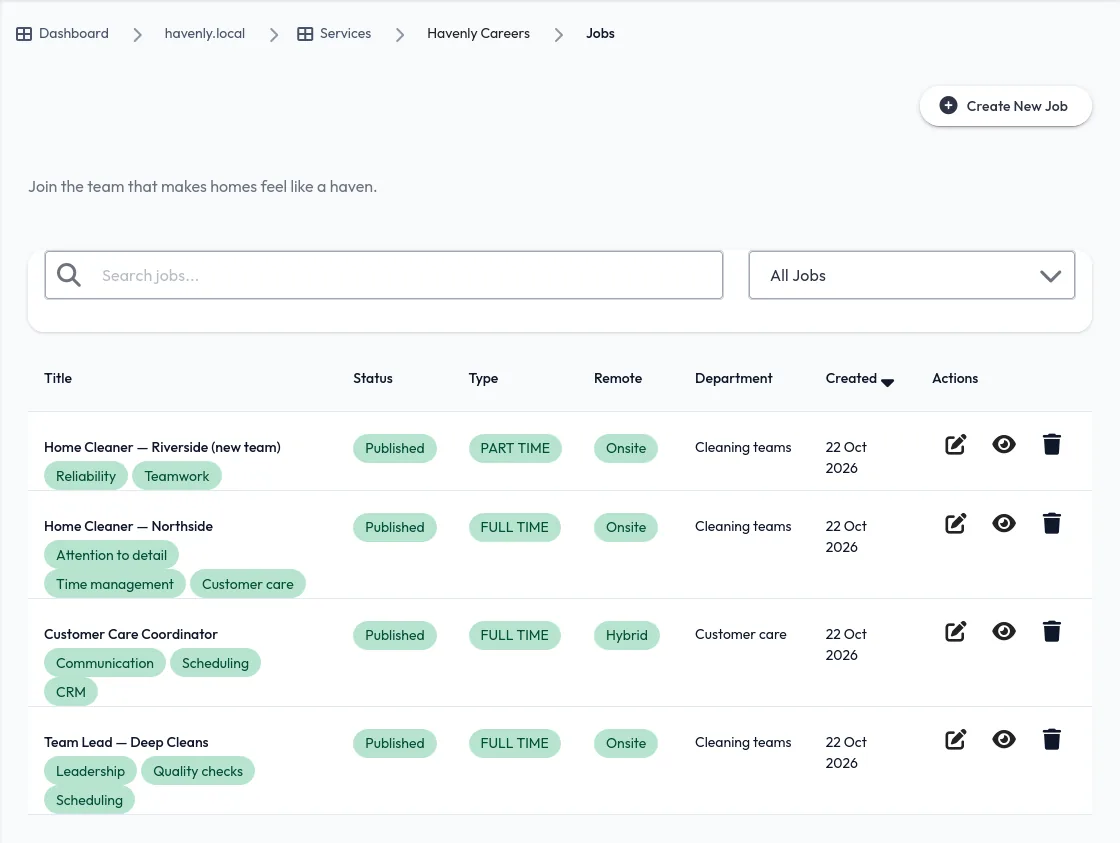Viewport: 1120px width, 843px height.
Task: Open Home Cleaner — Riverside (new team) title
Action: 162,447
